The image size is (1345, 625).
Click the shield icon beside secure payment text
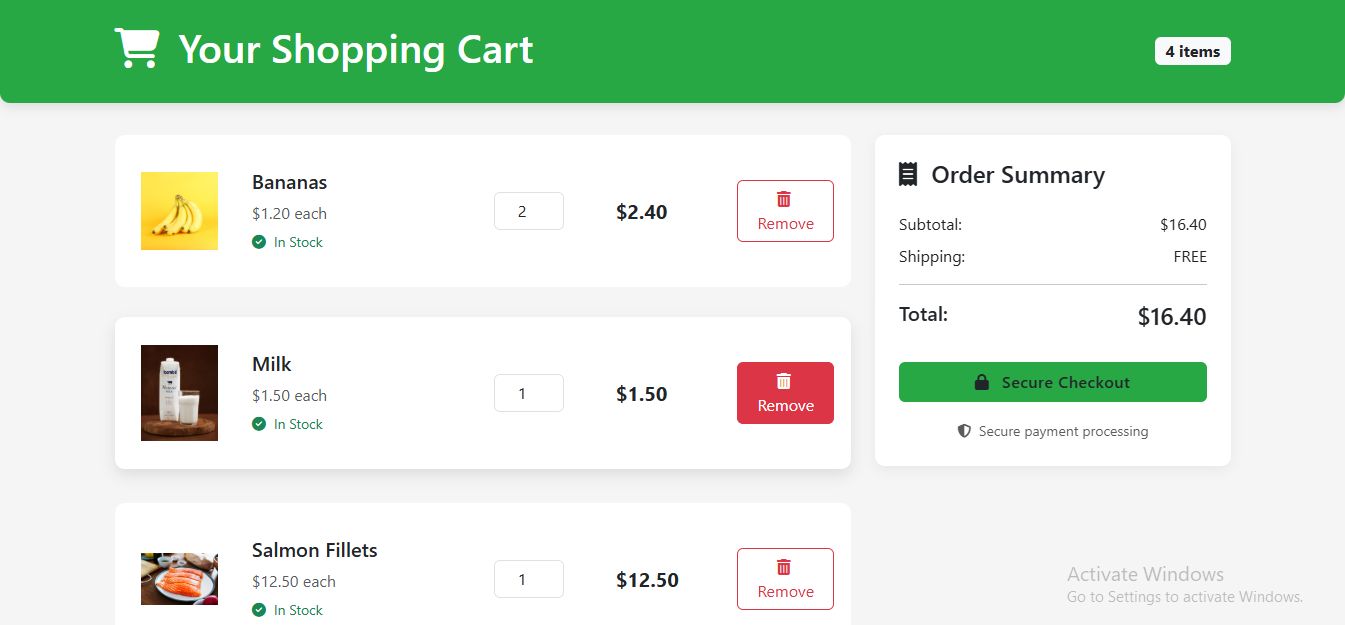pyautogui.click(x=964, y=431)
